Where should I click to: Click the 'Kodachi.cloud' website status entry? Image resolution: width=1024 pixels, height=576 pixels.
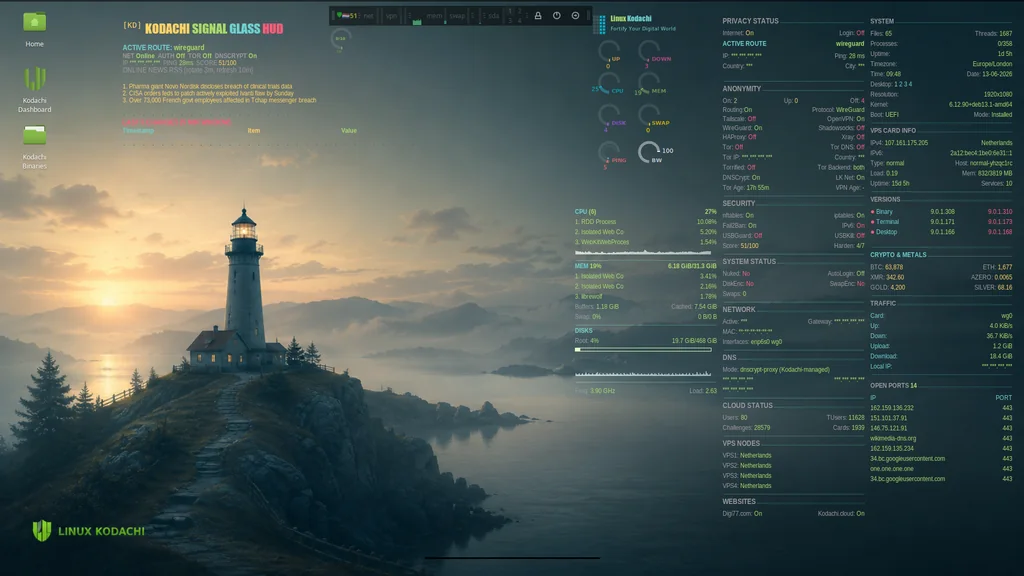click(841, 513)
